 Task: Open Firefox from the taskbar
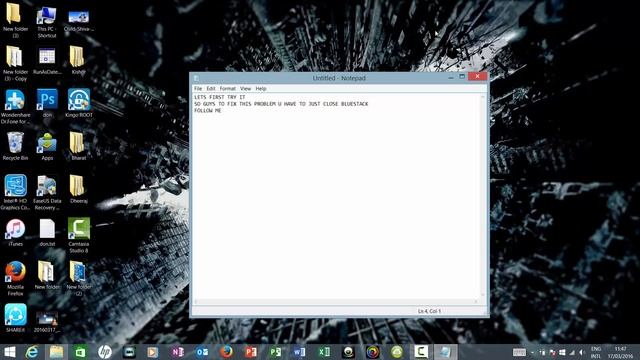[226, 352]
